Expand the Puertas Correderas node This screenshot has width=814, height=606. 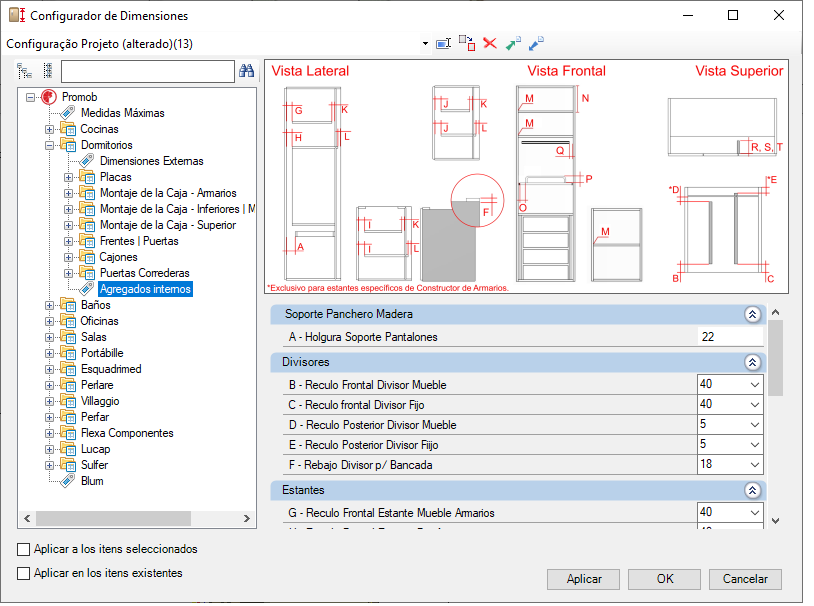[68, 273]
